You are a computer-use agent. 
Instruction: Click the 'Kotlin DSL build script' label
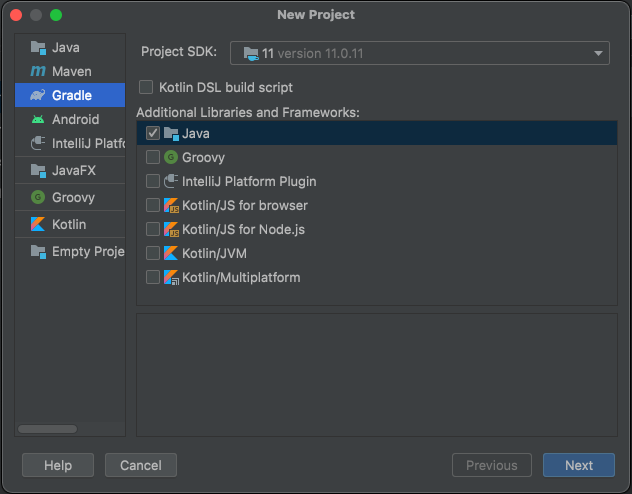pos(226,87)
